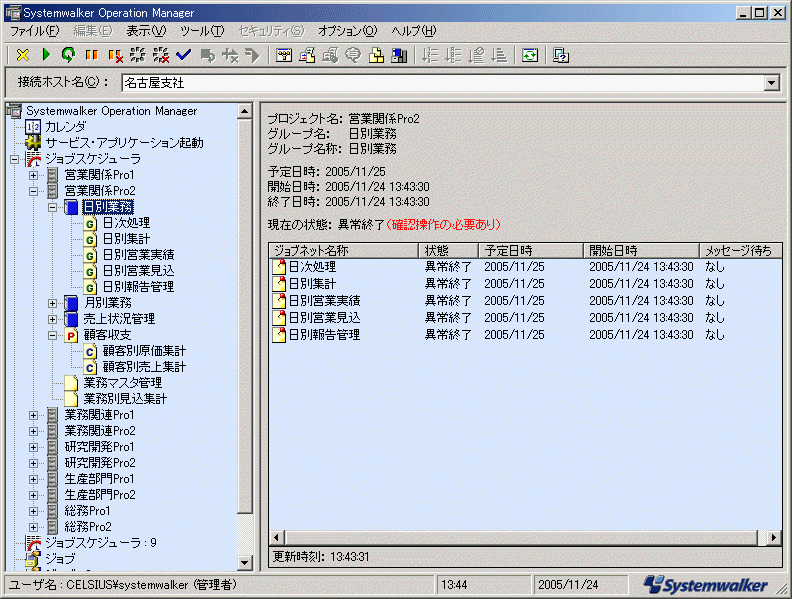Click the orange bars with red X icon
Viewport: 792px width, 599px height.
click(115, 55)
